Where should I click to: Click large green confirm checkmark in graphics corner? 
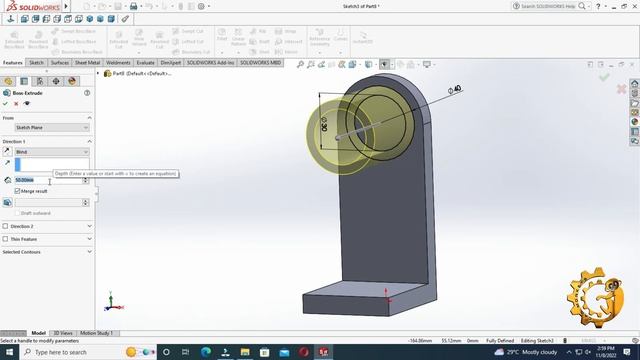(x=604, y=77)
